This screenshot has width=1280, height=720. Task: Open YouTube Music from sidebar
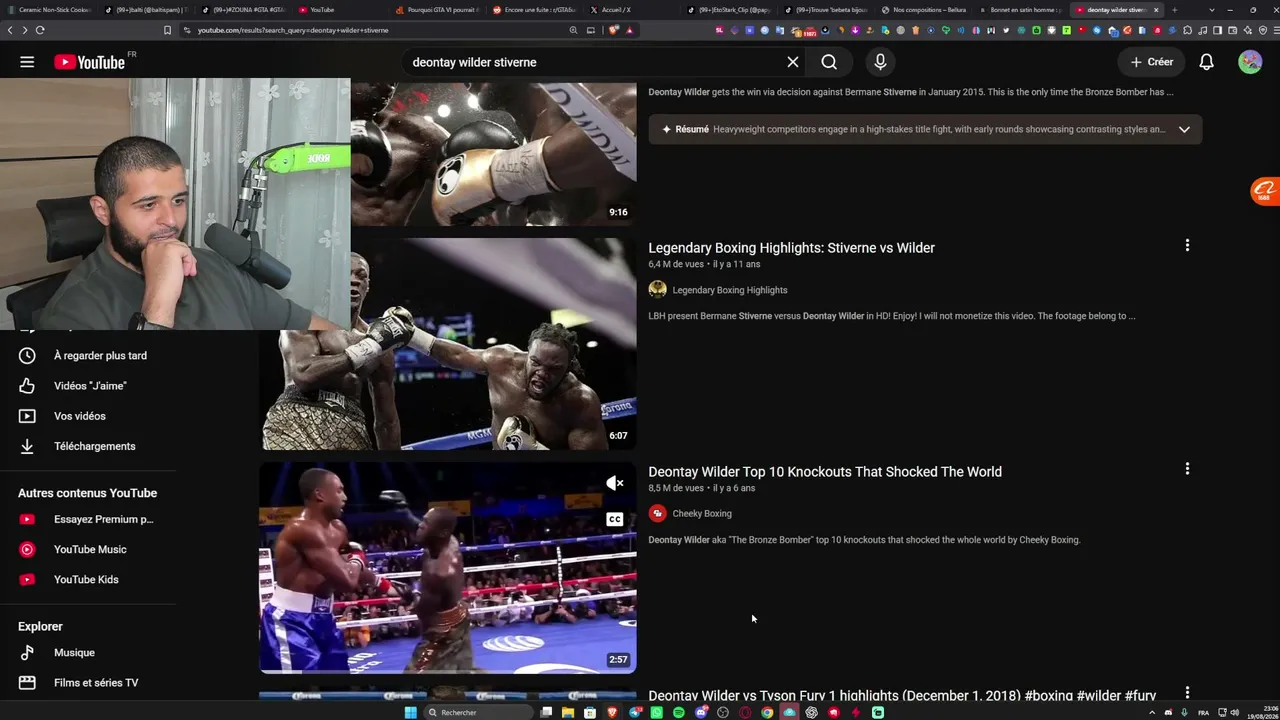pyautogui.click(x=88, y=550)
